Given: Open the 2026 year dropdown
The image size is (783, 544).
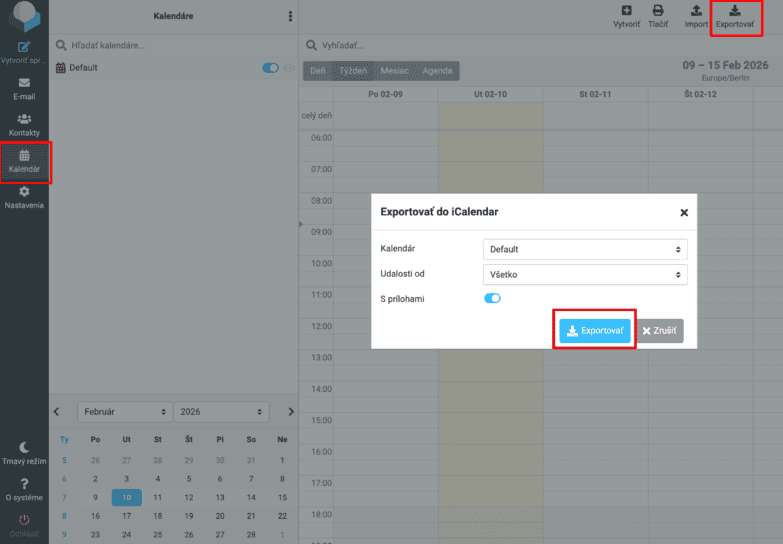Looking at the screenshot, I should pos(221,411).
